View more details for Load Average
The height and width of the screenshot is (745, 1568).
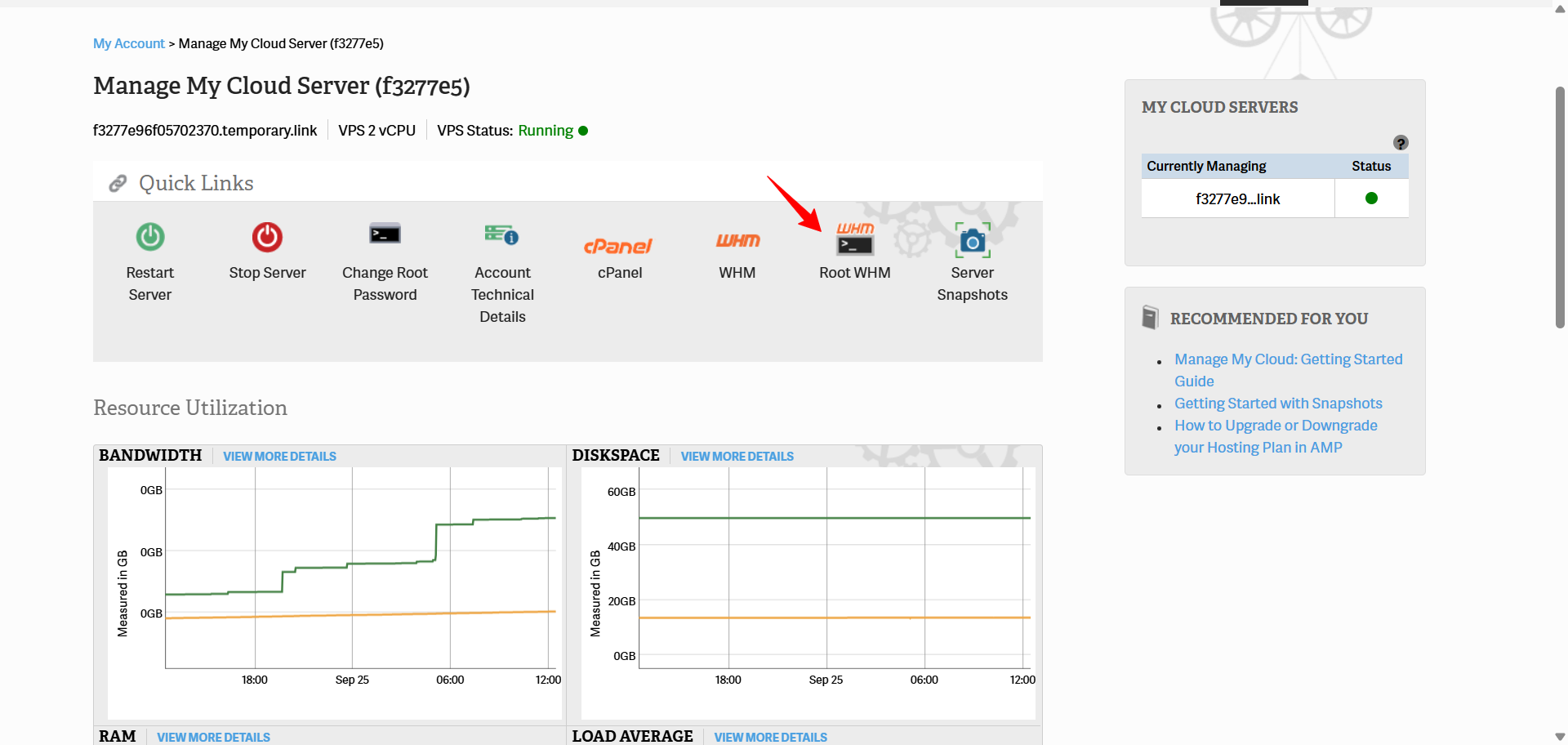click(x=770, y=737)
